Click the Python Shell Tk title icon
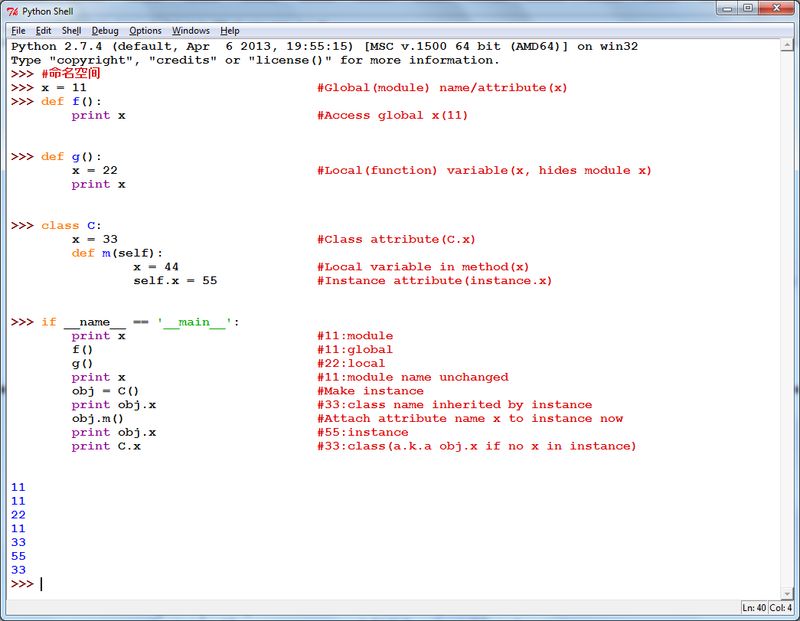Screen dimensions: 800x621 (x=12, y=11)
